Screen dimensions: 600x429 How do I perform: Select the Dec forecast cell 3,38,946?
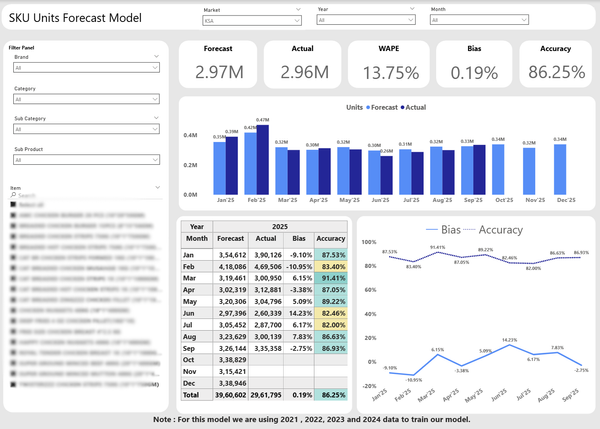click(x=231, y=383)
